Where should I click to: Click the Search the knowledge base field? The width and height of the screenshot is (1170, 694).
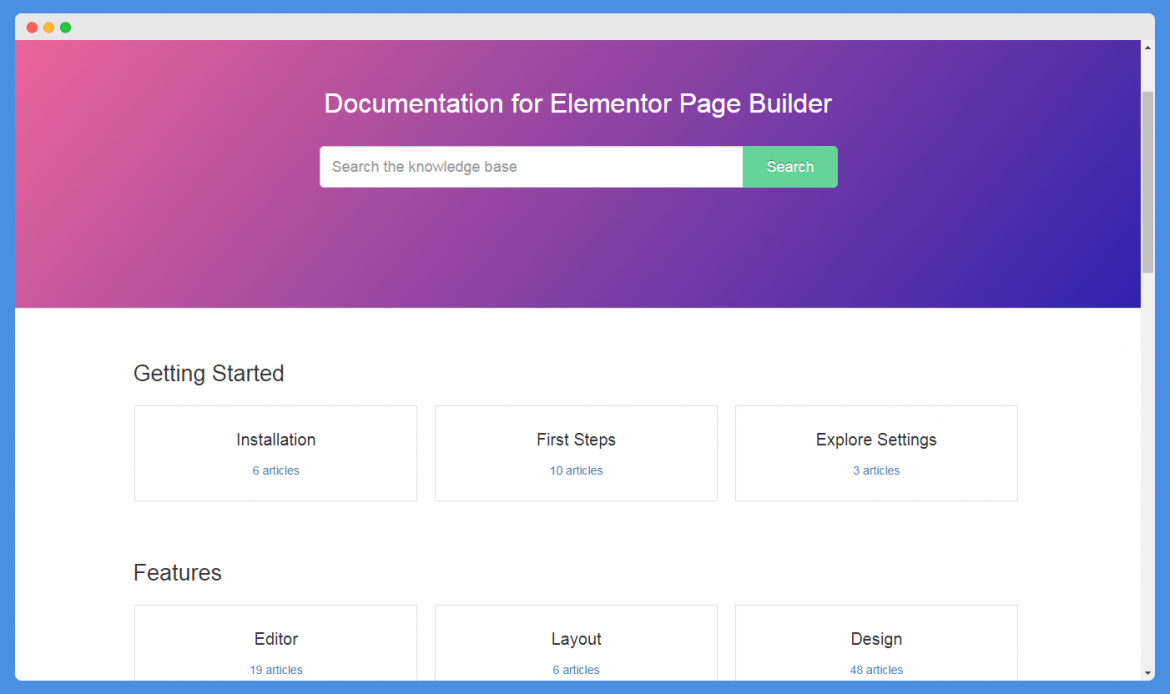[x=531, y=166]
